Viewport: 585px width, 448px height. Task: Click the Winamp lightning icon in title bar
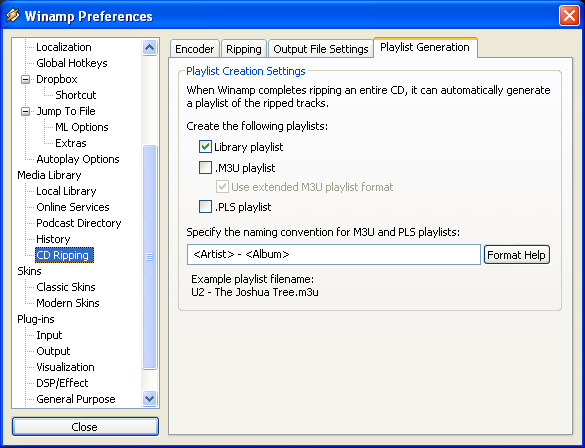13,16
